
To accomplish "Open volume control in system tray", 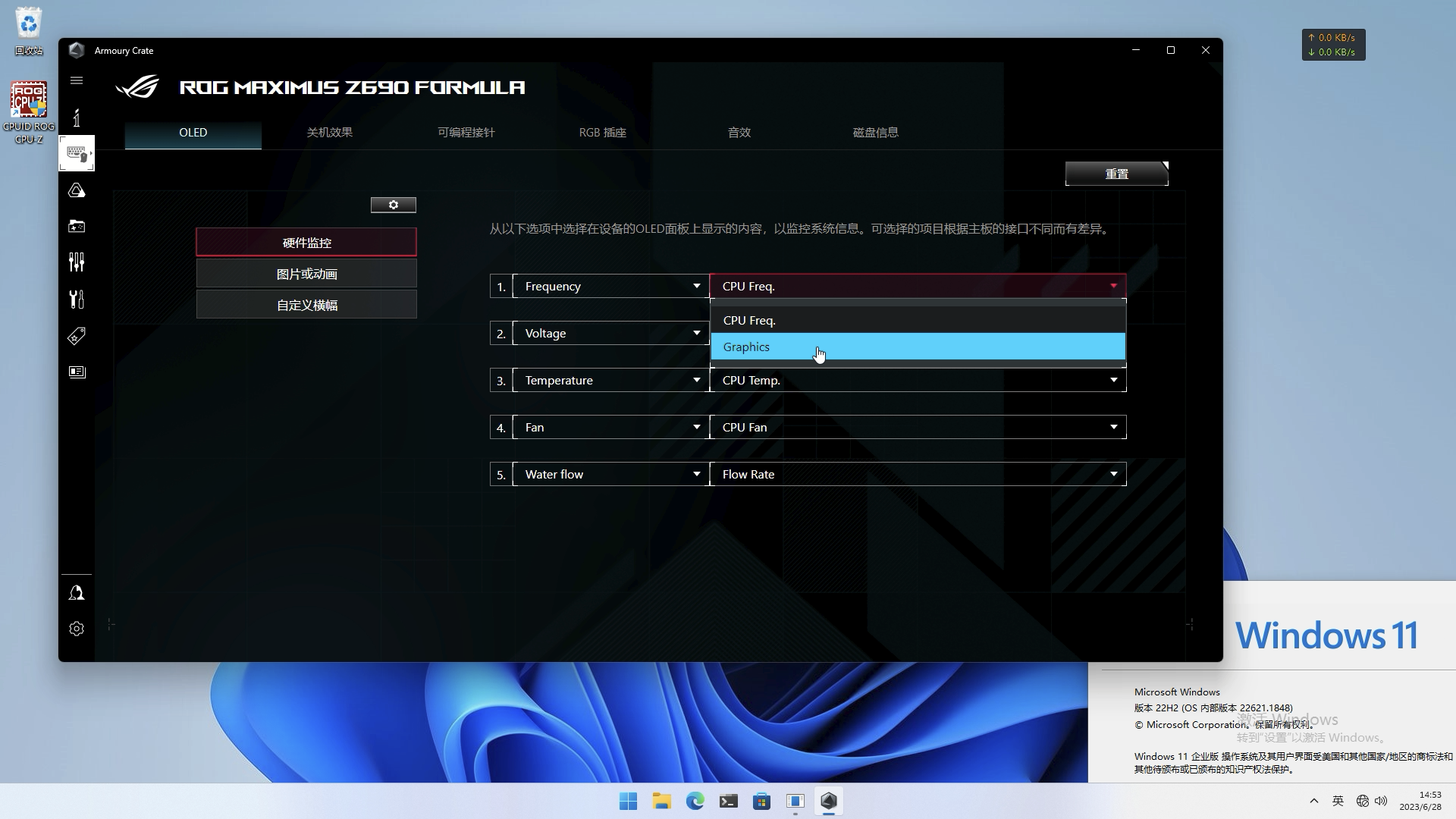I will click(x=1381, y=801).
